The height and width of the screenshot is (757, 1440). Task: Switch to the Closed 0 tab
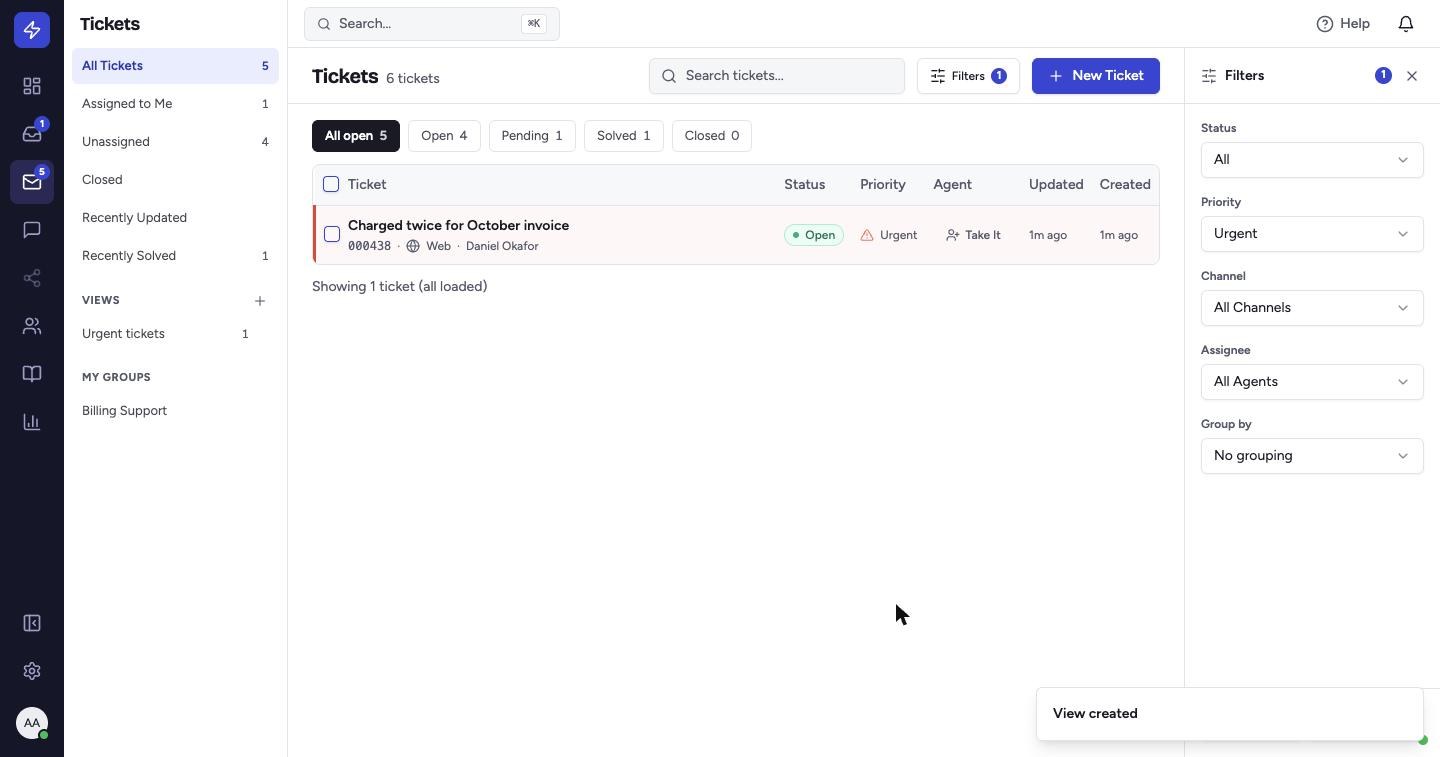point(712,136)
